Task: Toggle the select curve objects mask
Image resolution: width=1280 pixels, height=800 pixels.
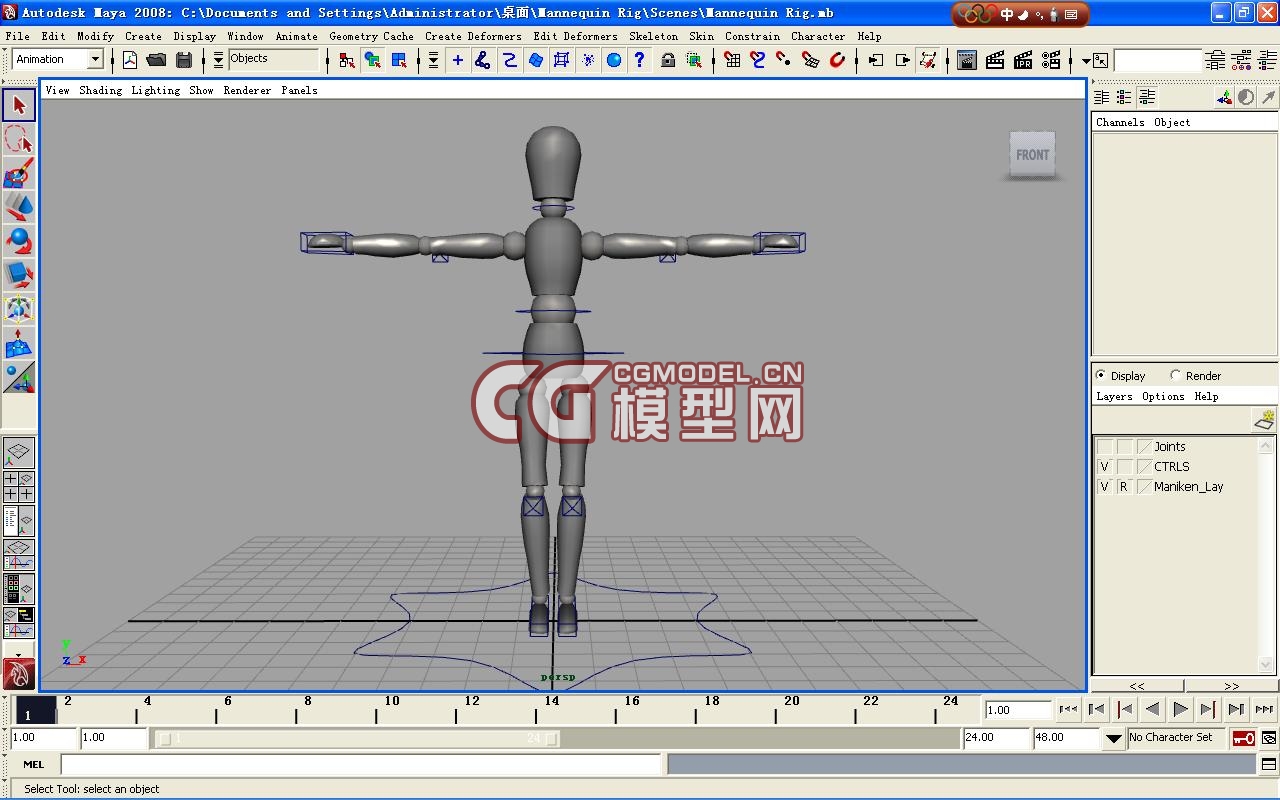Action: 509,60
